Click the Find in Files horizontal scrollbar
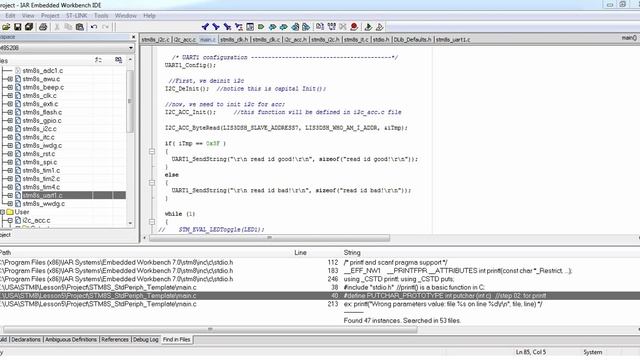Screen dimensions: 640x360 (210, 329)
